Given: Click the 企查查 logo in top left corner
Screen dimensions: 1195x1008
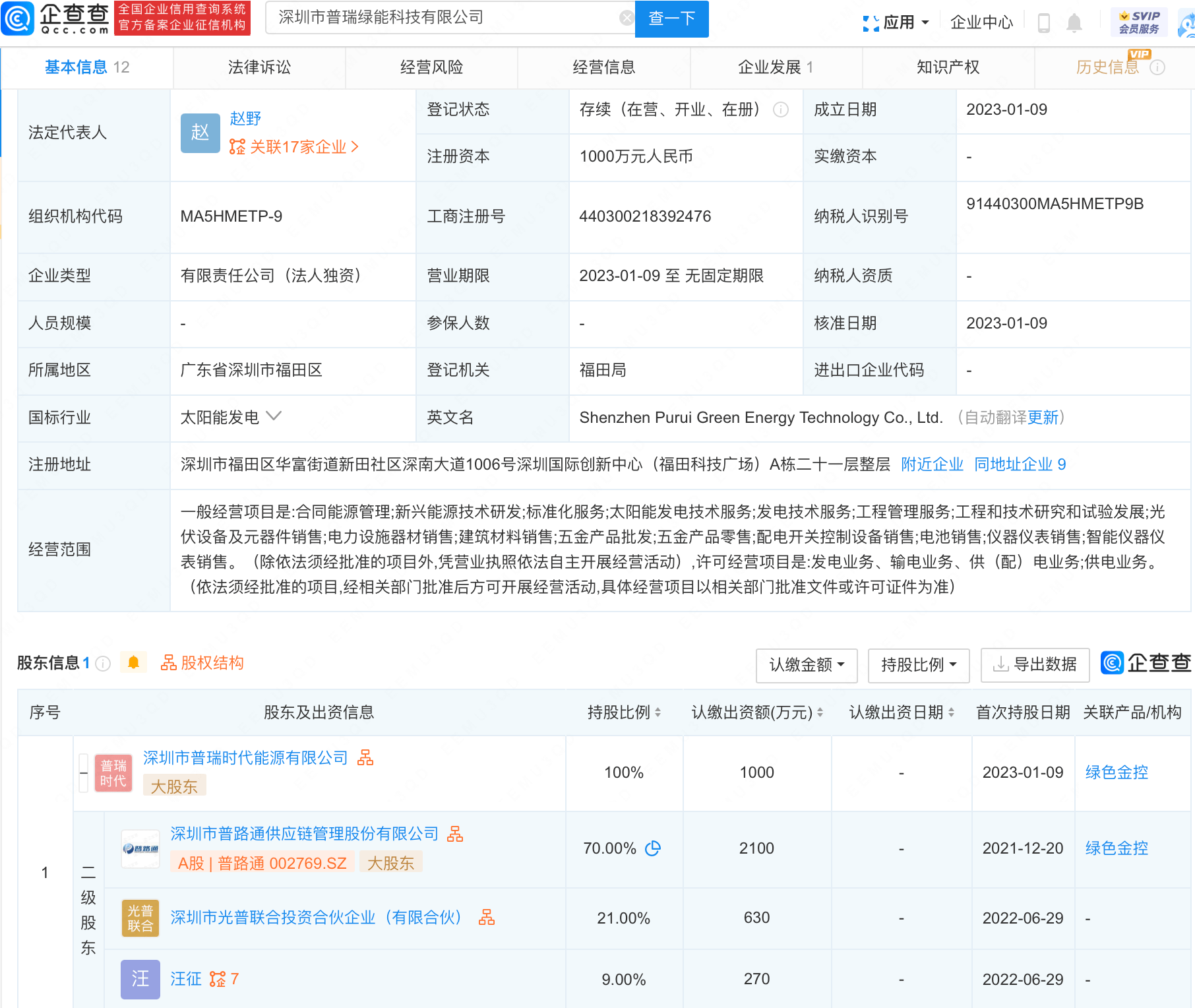Looking at the screenshot, I should point(56,20).
